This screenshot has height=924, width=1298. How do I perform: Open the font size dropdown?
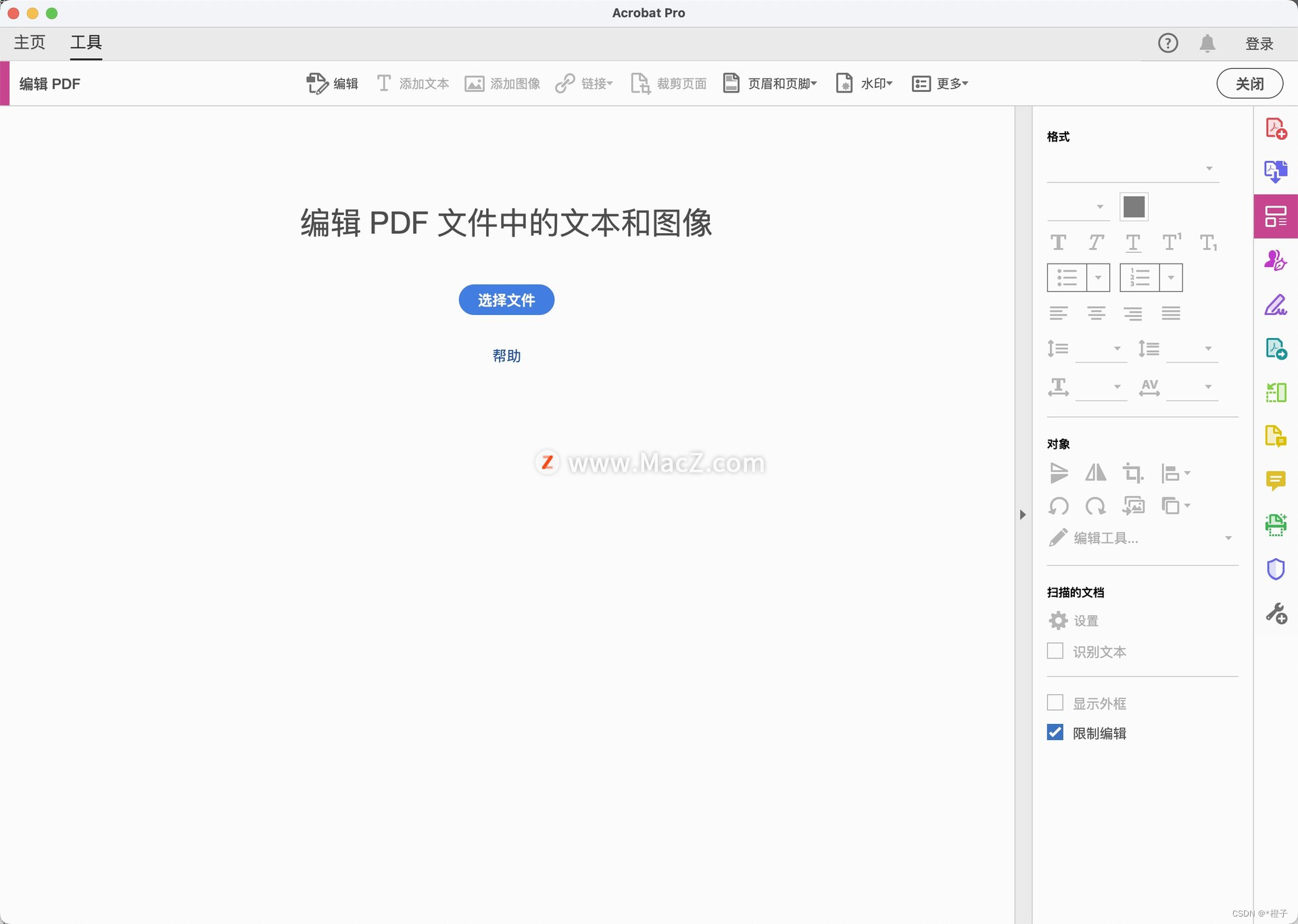[x=1078, y=207]
